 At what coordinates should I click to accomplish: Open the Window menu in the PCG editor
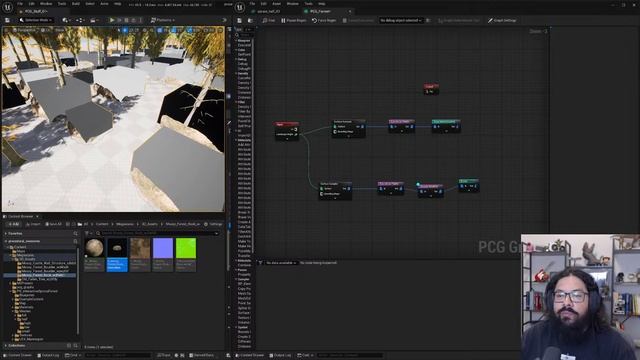point(293,4)
